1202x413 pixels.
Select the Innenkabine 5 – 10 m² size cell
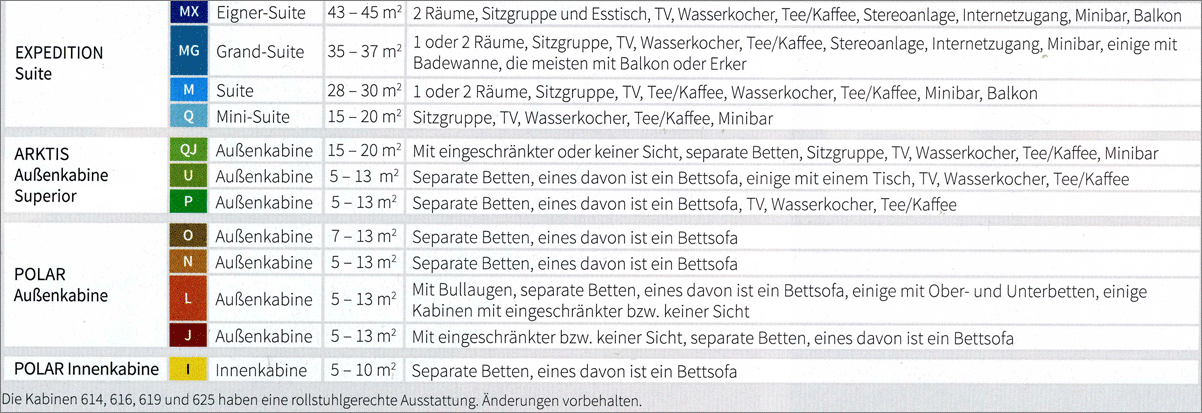(364, 371)
